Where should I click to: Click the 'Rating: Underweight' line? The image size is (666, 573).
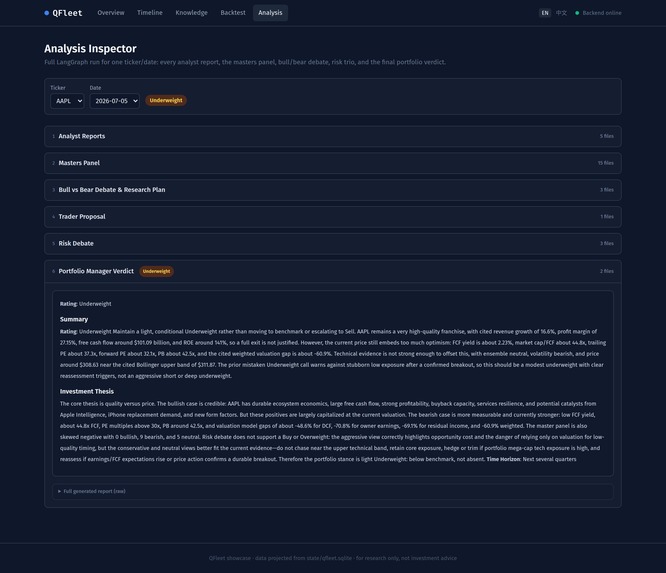pos(85,304)
